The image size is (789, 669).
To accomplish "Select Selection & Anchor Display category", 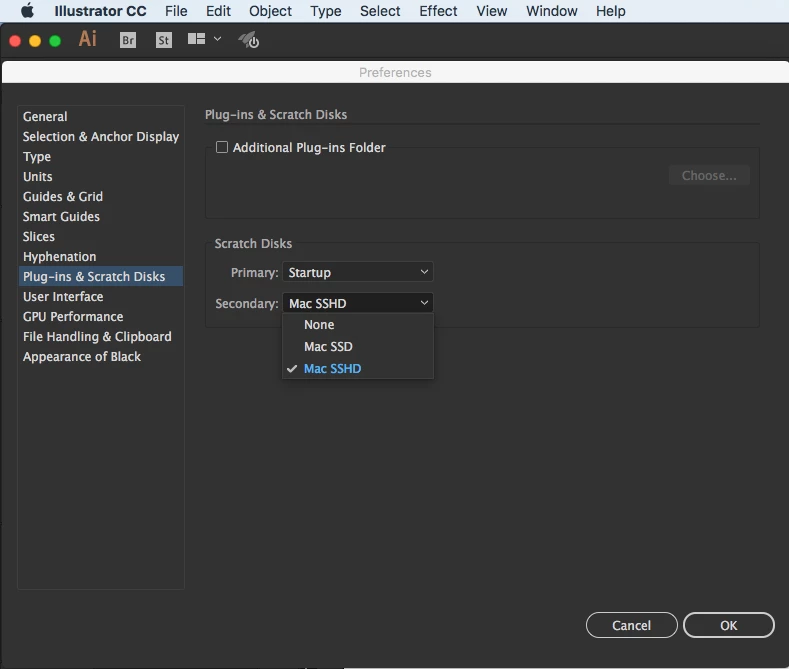I will click(101, 136).
